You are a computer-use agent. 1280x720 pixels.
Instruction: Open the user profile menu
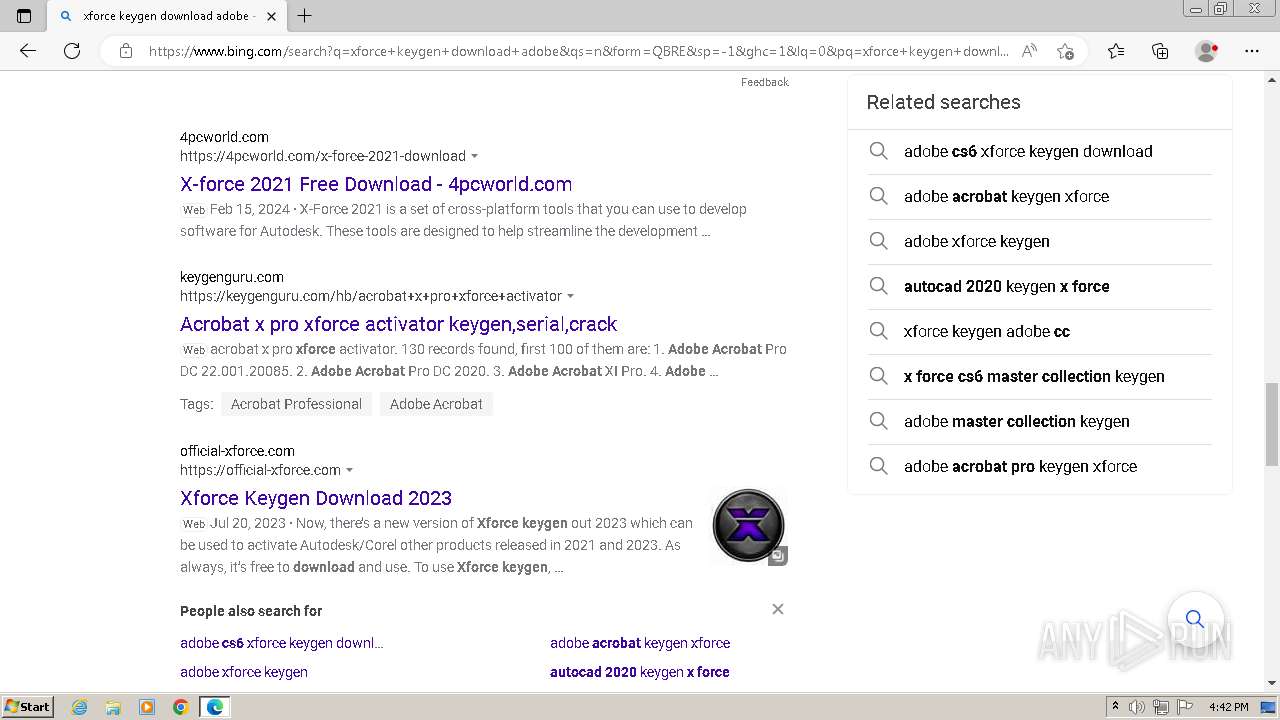[1207, 51]
